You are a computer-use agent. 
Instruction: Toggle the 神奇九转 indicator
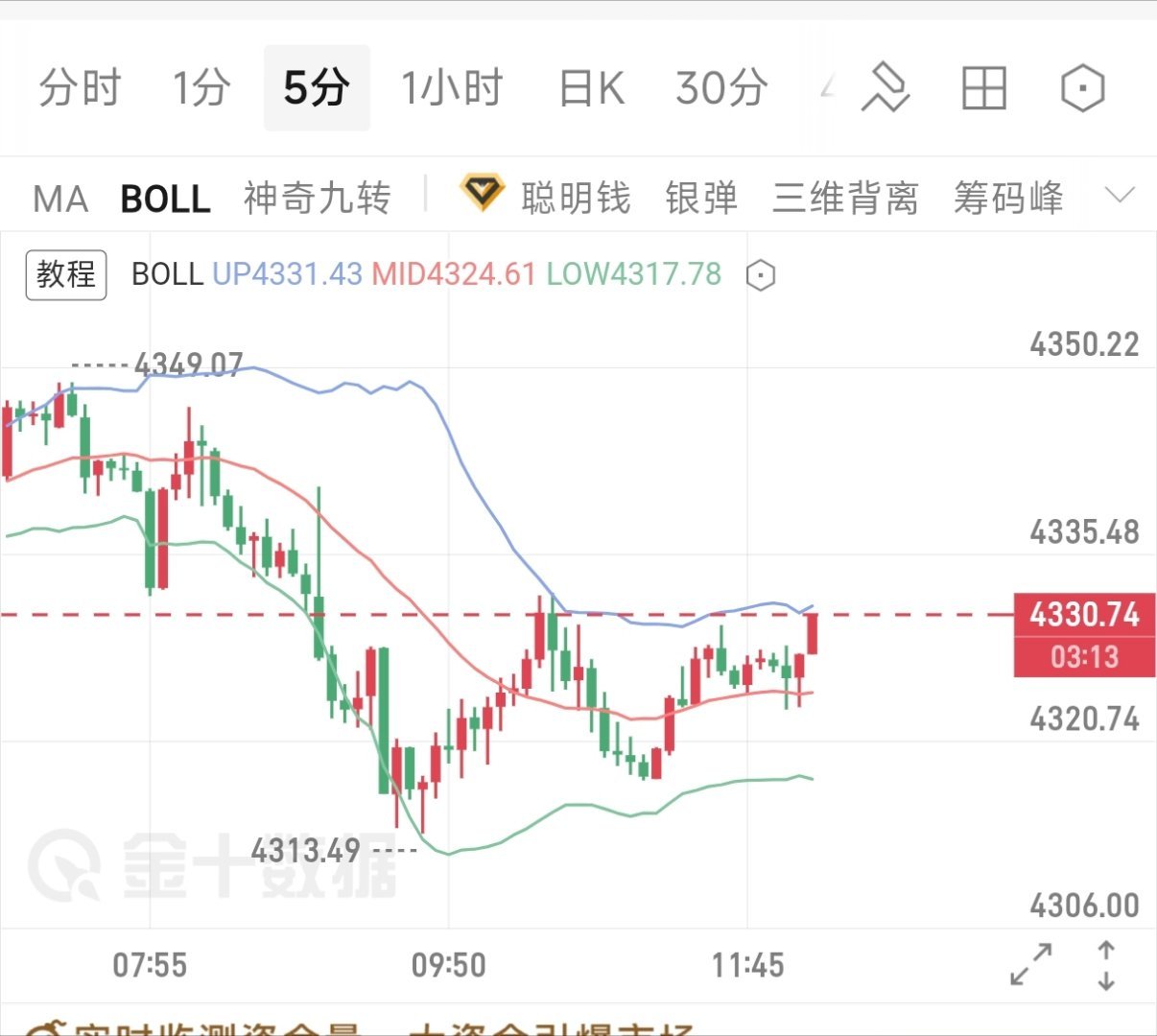point(318,199)
